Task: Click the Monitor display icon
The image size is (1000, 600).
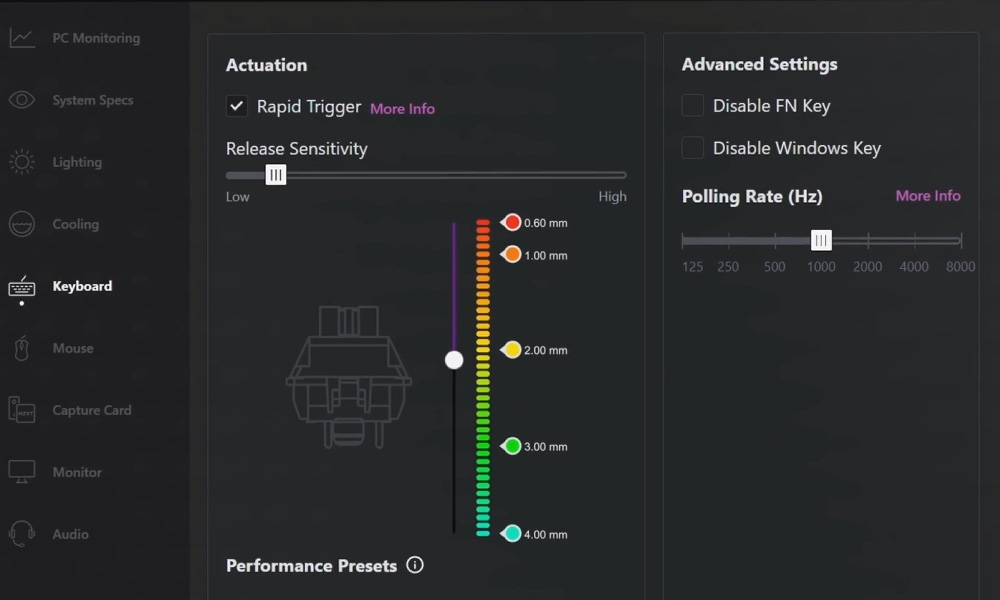Action: pos(22,472)
